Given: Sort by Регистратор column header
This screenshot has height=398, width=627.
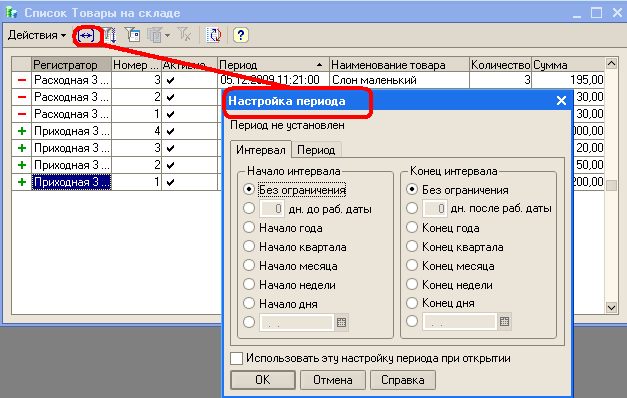Looking at the screenshot, I should [72, 64].
